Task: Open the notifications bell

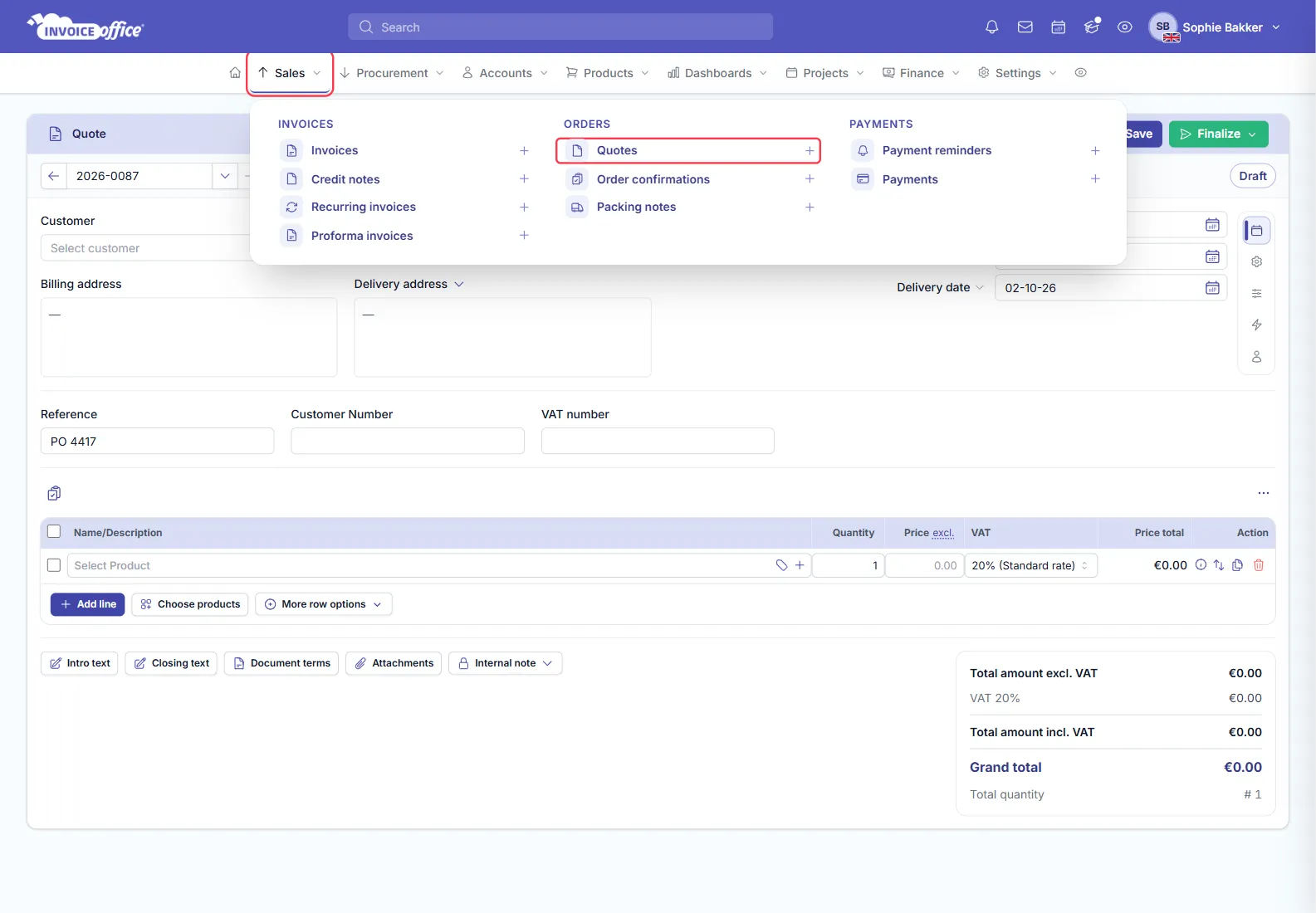Action: click(991, 27)
